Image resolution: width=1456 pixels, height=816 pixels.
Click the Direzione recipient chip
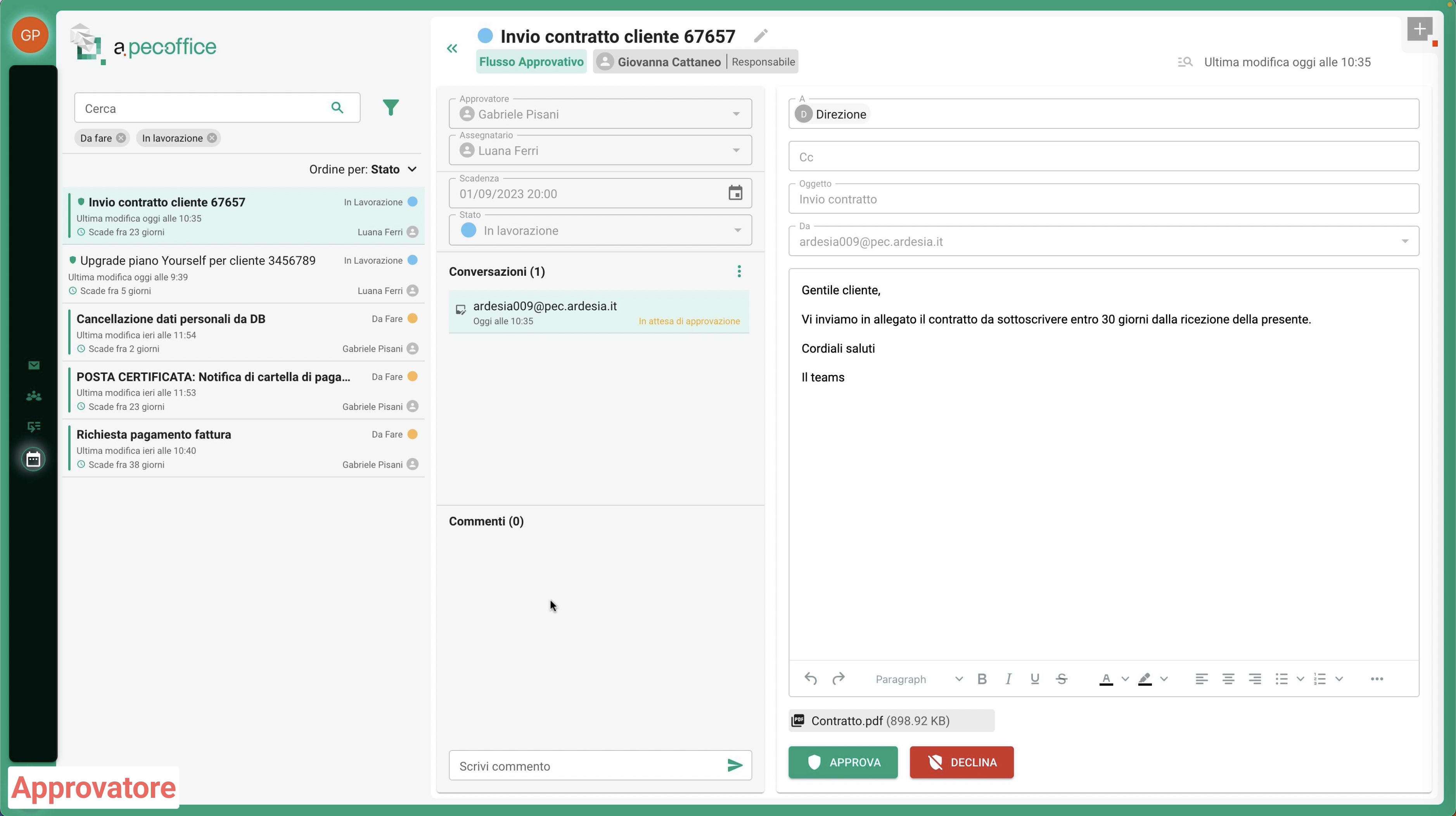(x=832, y=114)
